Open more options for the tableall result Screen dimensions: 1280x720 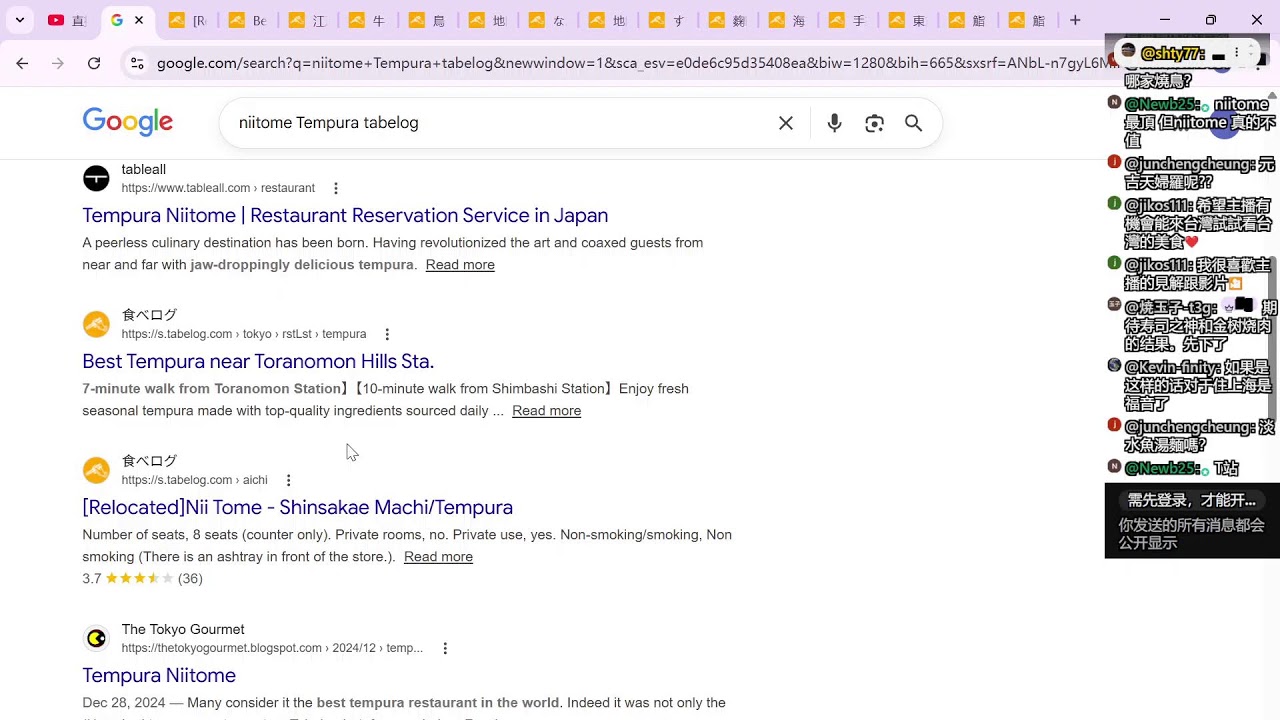(x=336, y=188)
